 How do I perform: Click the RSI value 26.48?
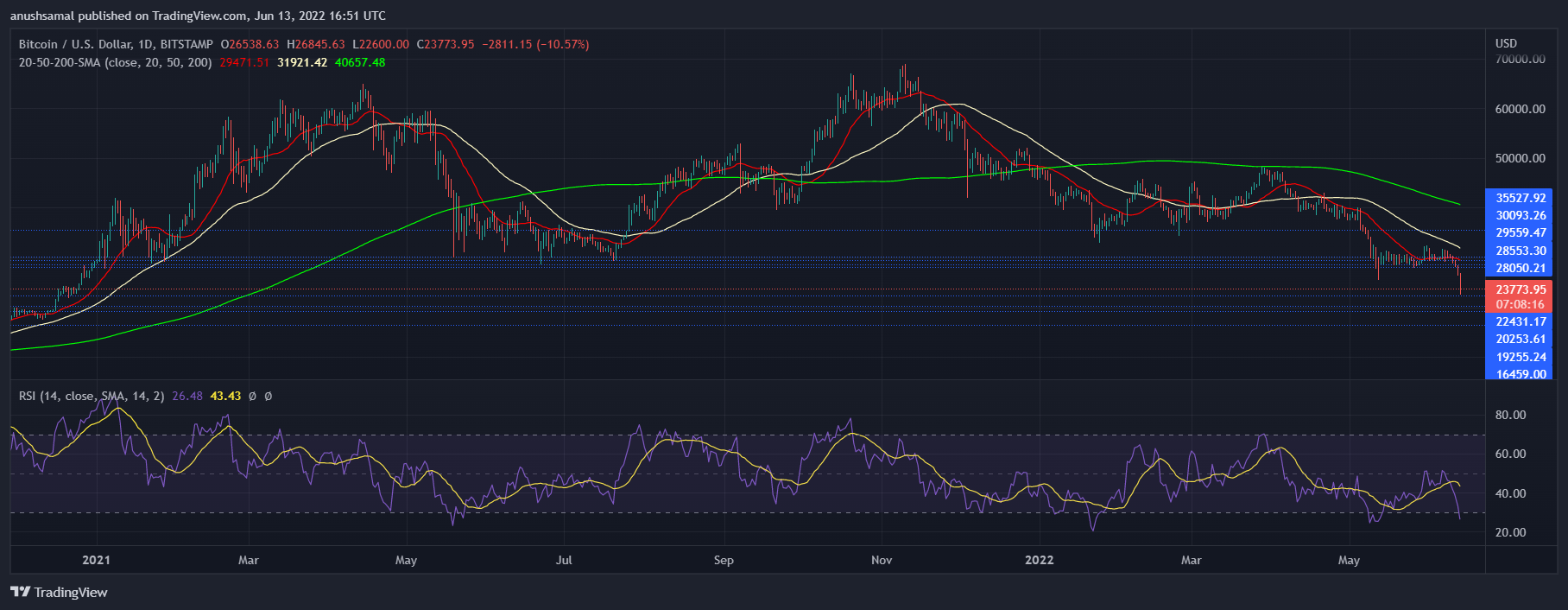coord(187,396)
